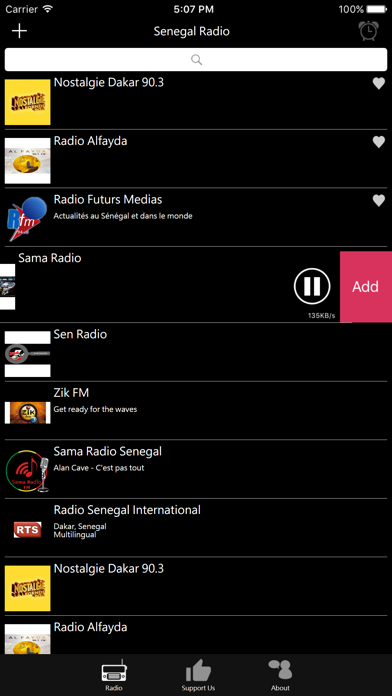Tap the RFM logo thumbnail
The image size is (392, 696).
click(x=28, y=219)
